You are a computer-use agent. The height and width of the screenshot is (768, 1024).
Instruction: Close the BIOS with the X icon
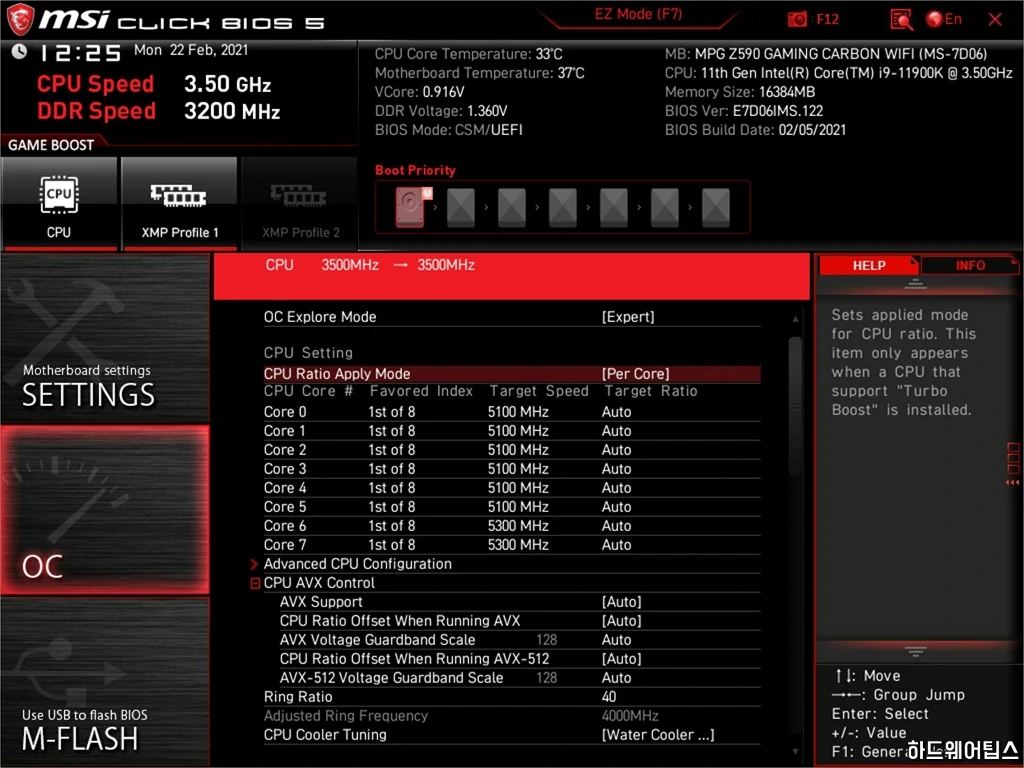995,20
